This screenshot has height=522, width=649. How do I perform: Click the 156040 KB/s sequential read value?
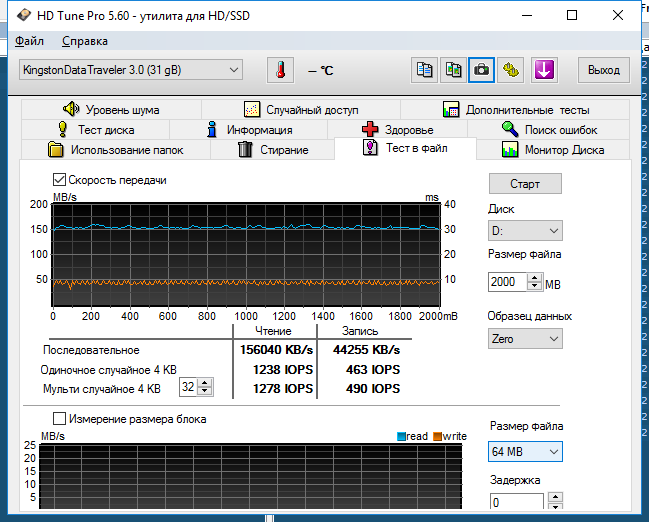point(276,350)
